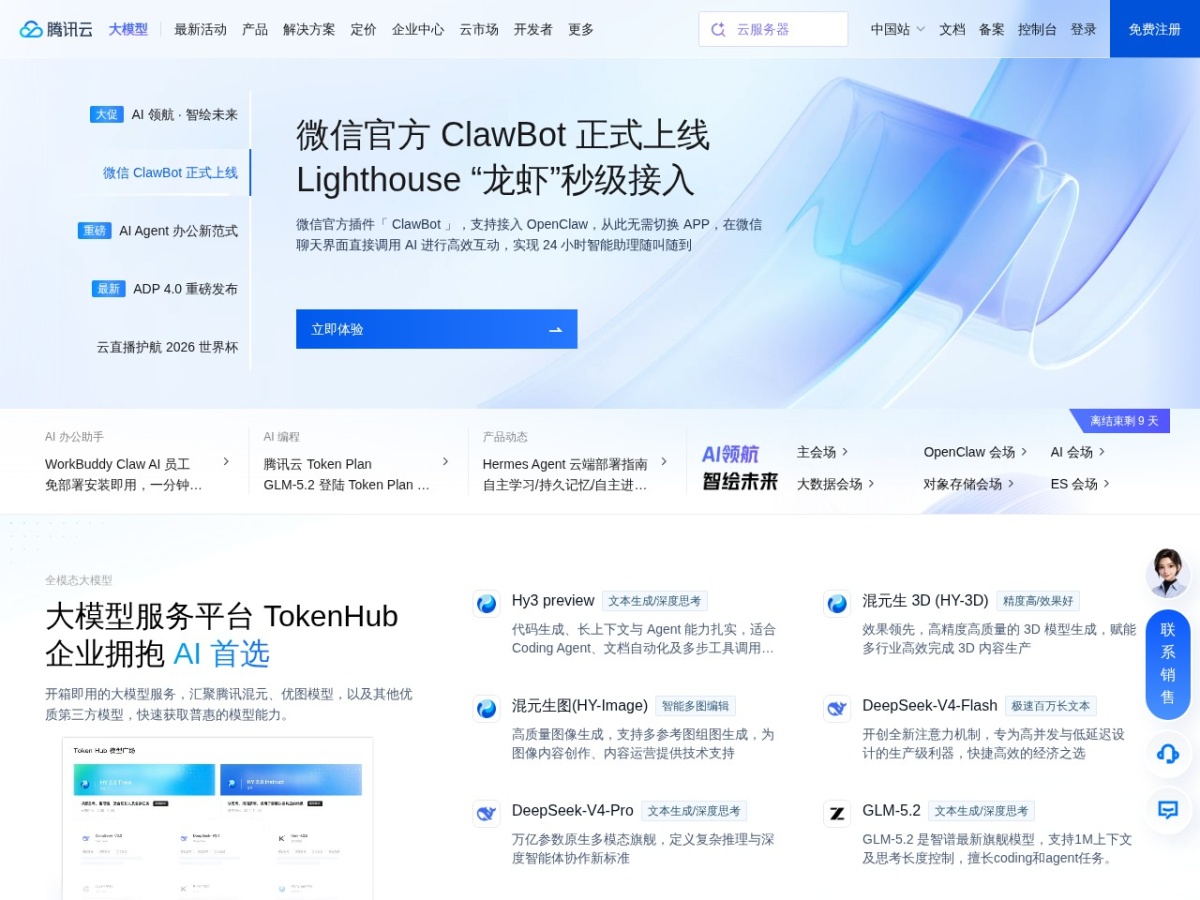This screenshot has height=900, width=1200.
Task: Open the 解决方案 nav menu
Action: 309,29
